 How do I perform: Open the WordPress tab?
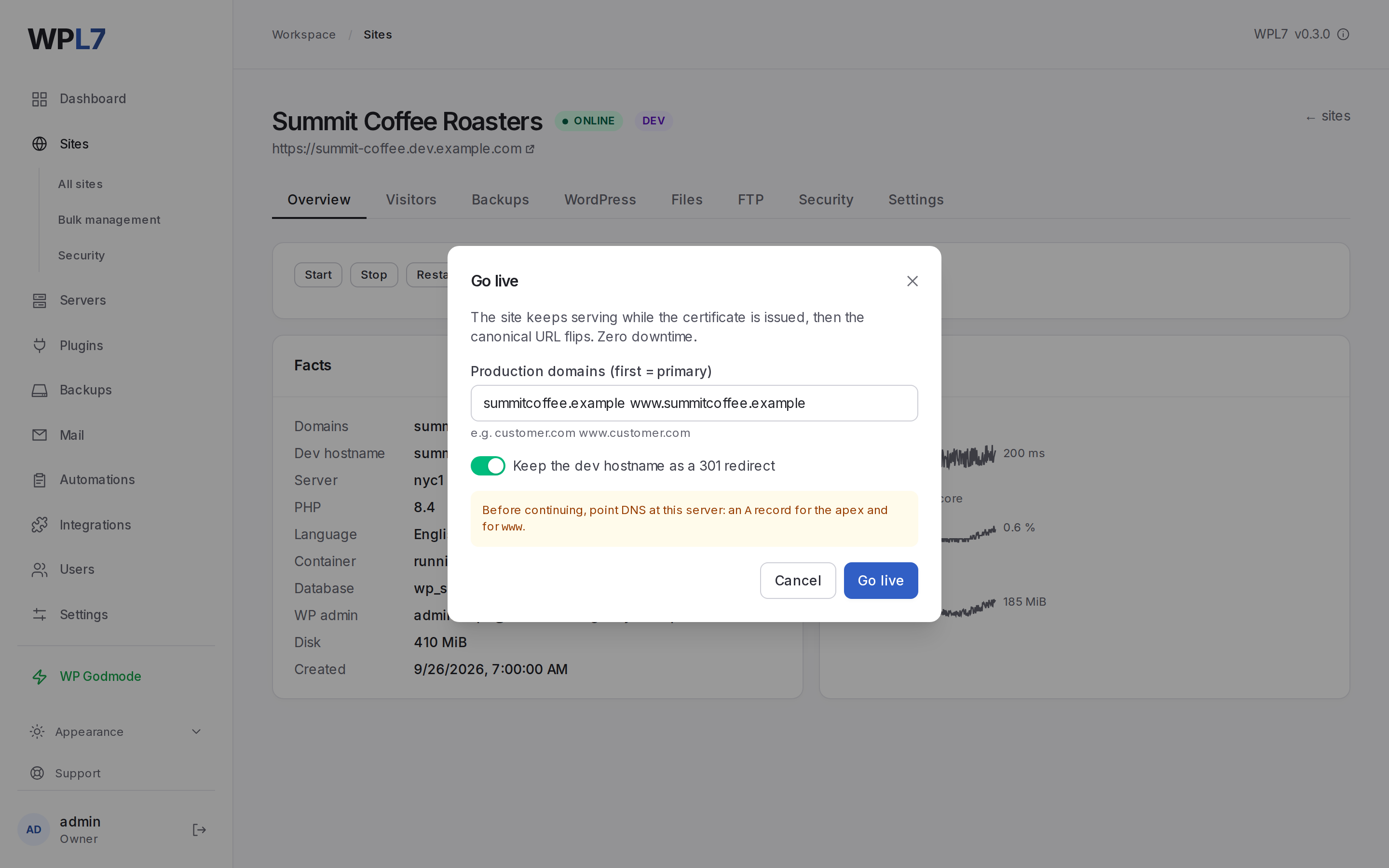point(600,200)
